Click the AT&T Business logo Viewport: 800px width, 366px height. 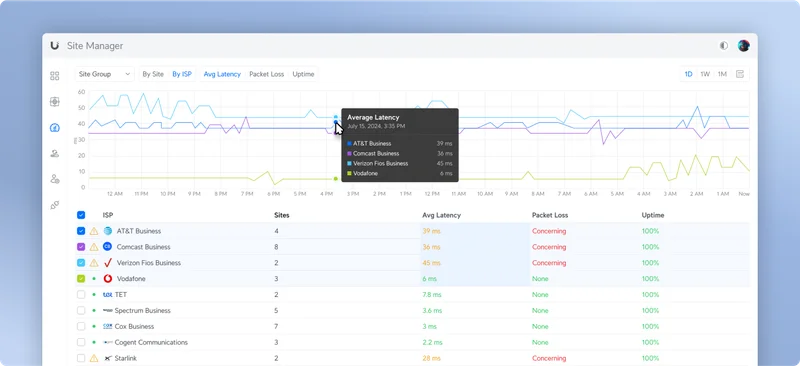(108, 231)
